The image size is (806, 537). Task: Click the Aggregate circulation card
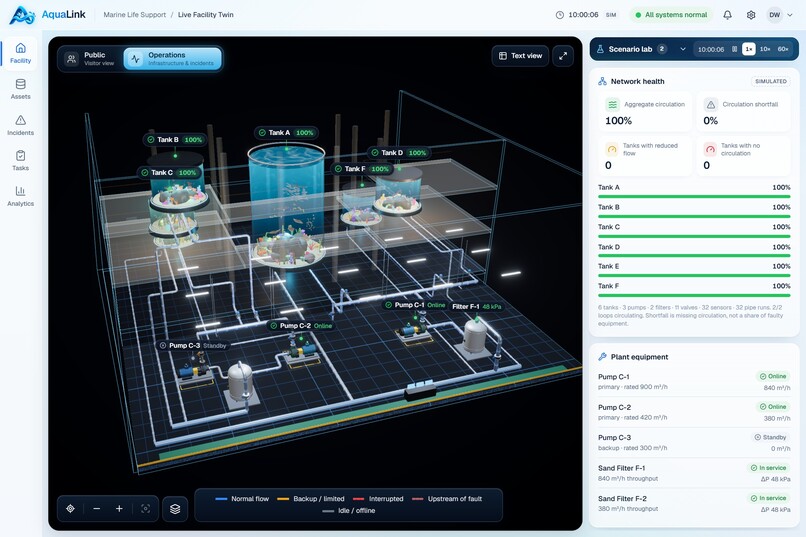point(643,113)
